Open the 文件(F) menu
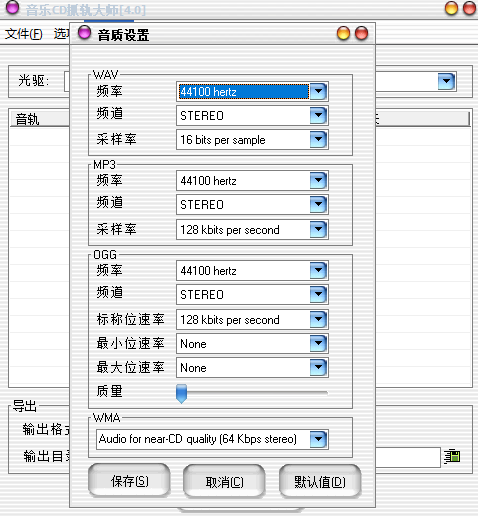Image resolution: width=478 pixels, height=517 pixels. click(24, 34)
